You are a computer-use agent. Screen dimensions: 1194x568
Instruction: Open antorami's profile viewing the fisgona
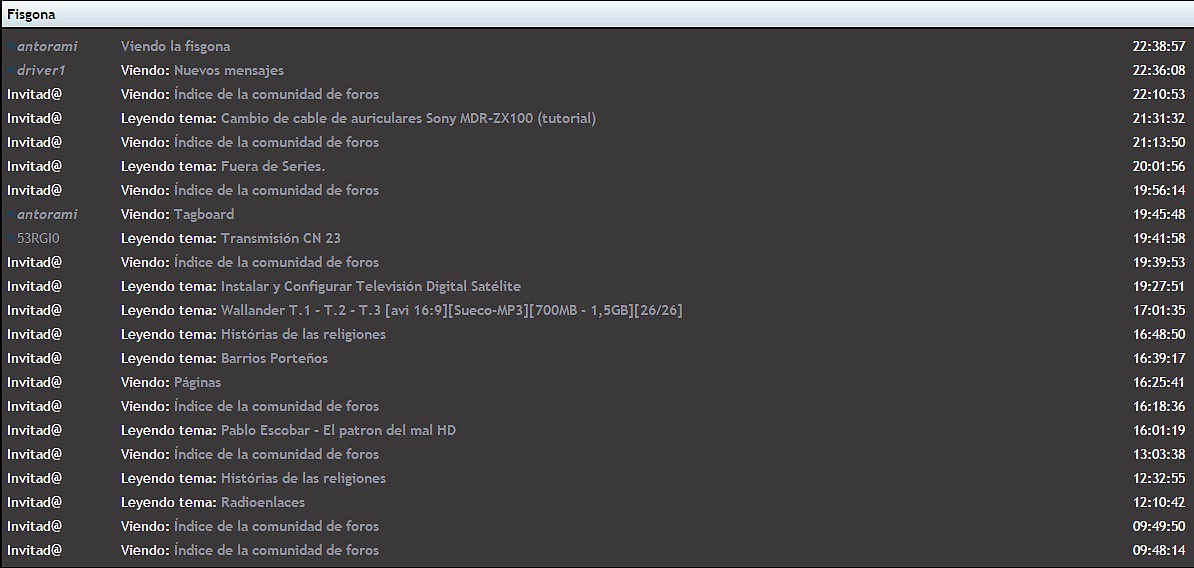46,46
